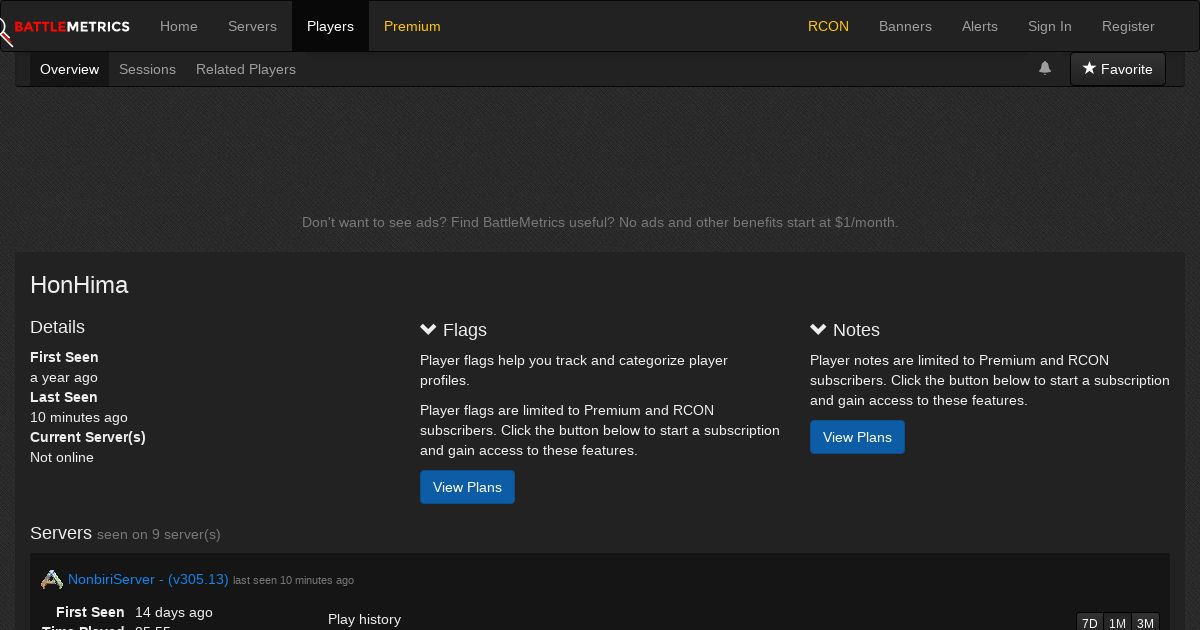Click View Plans under Flags
This screenshot has height=630, width=1200.
tap(467, 487)
